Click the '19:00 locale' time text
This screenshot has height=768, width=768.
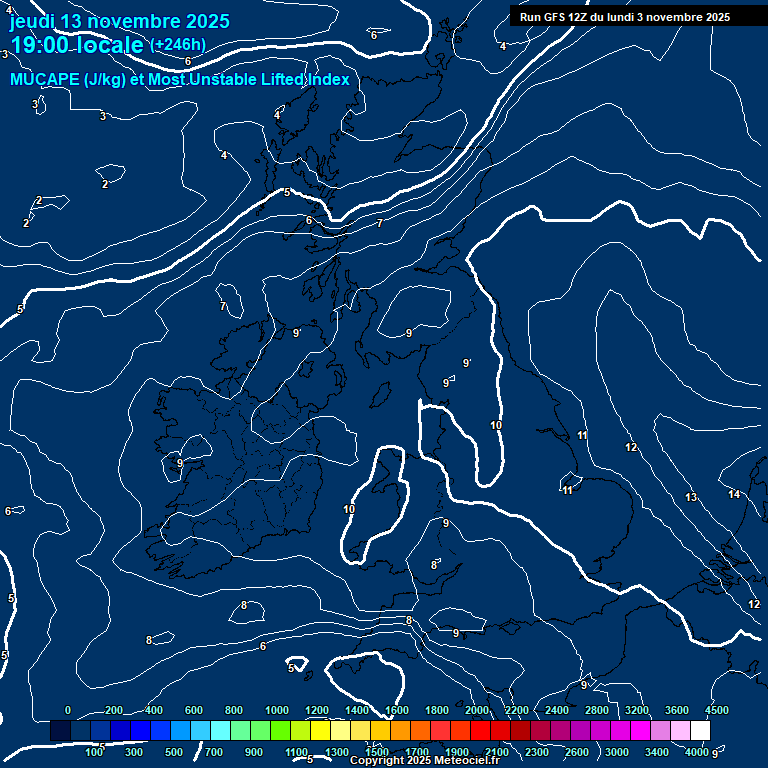click(77, 45)
